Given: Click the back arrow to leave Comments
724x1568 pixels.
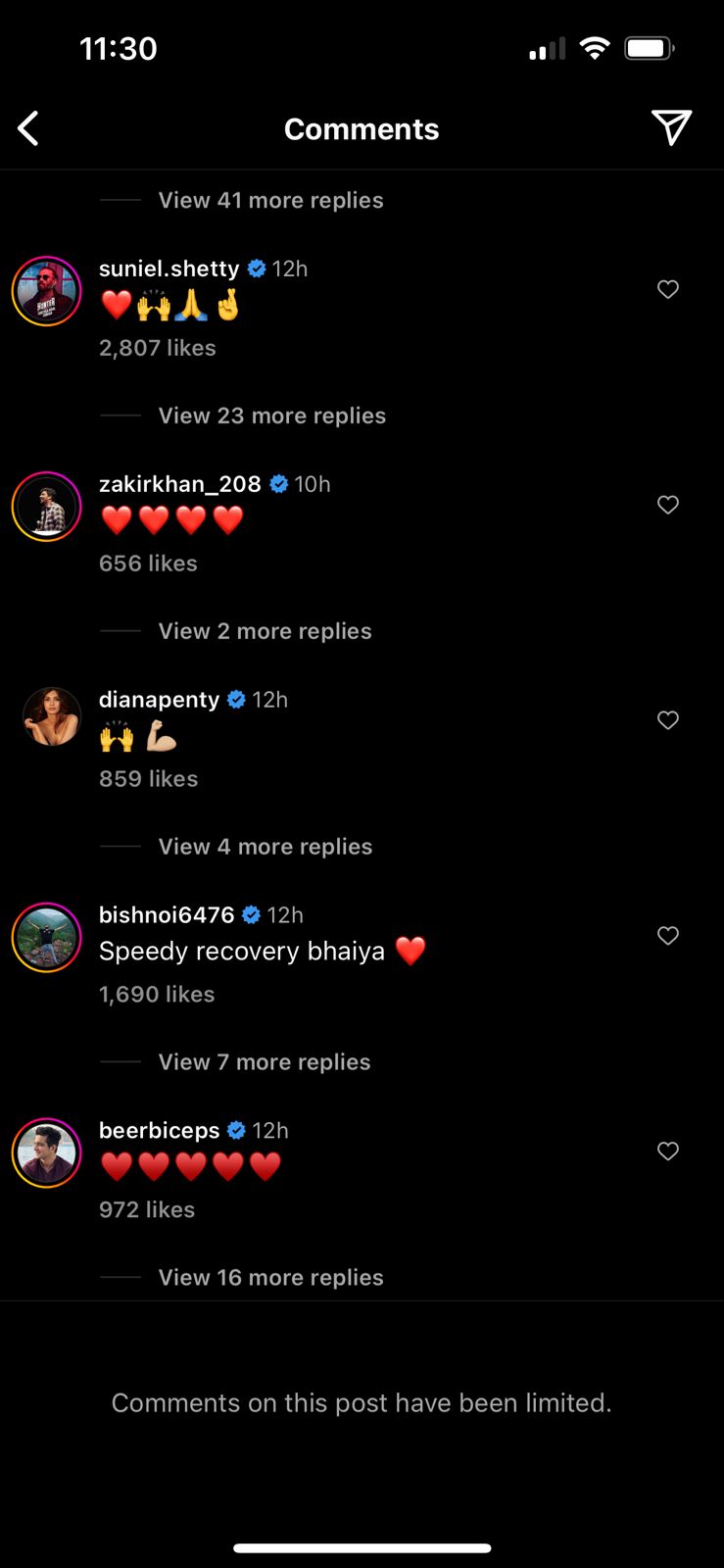Looking at the screenshot, I should point(28,127).
